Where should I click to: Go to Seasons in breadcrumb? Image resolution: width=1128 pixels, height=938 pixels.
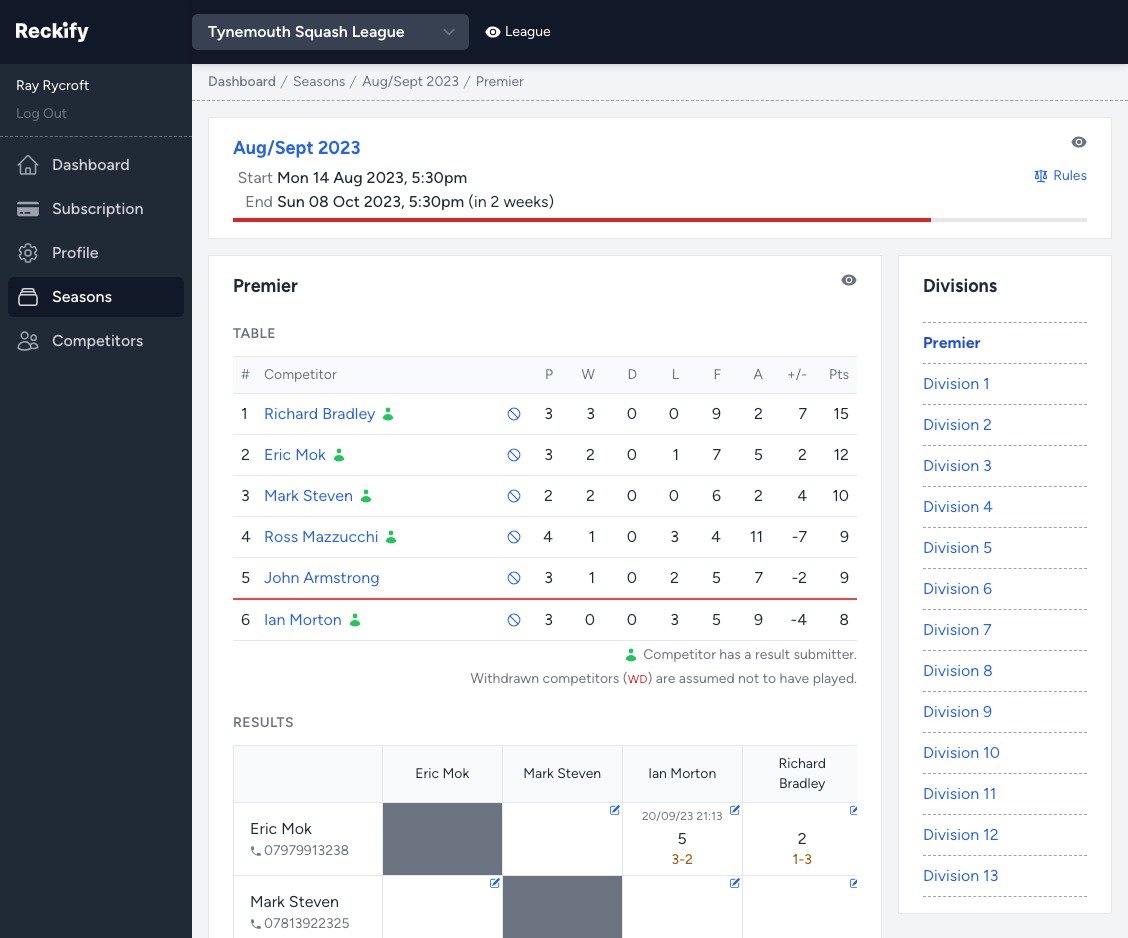click(319, 81)
